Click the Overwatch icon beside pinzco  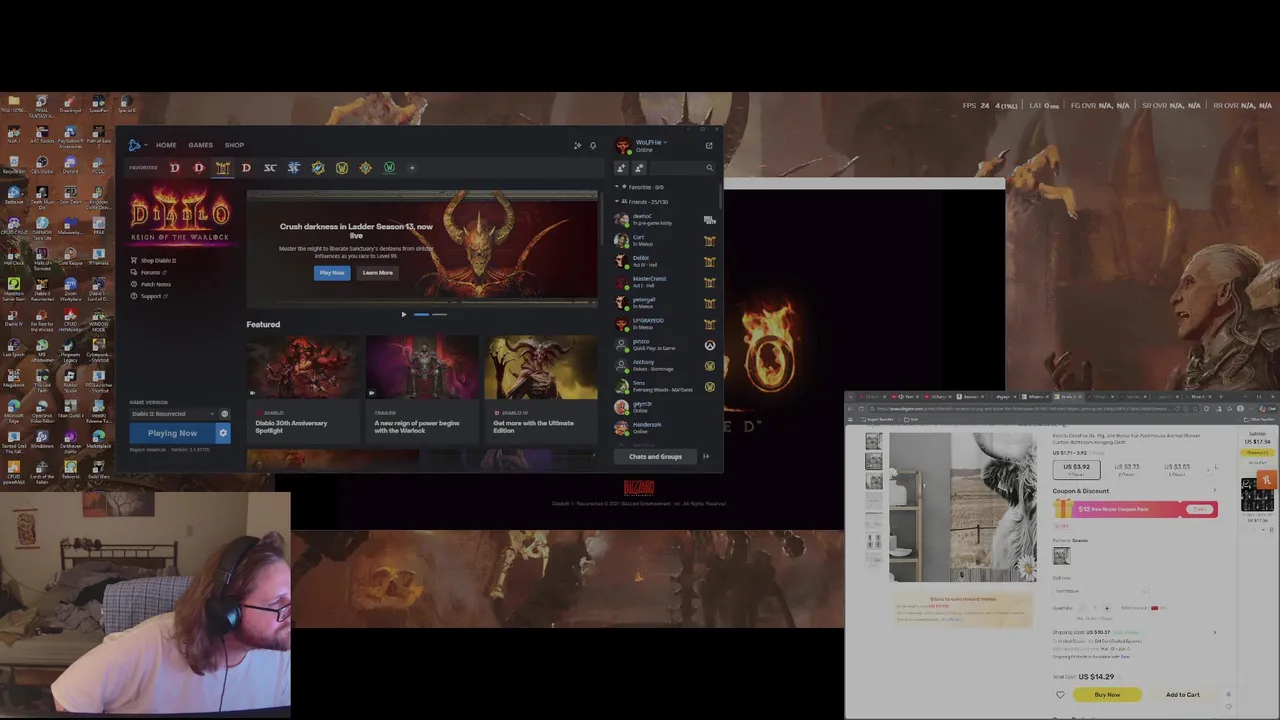pos(709,345)
